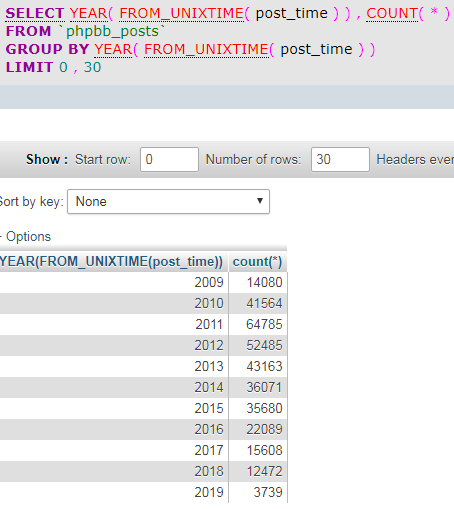Select the year cell 2015
Screen dimensions: 454x509
209,408
